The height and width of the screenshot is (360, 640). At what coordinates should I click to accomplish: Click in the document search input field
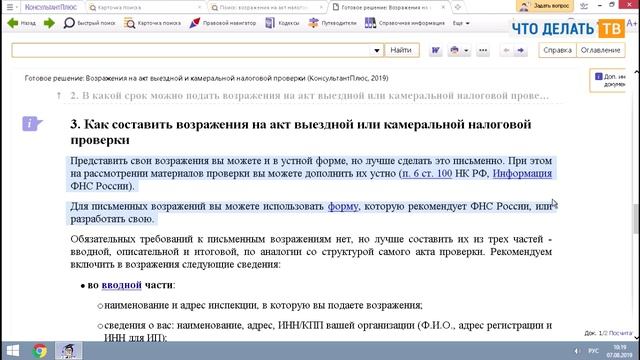[191, 50]
